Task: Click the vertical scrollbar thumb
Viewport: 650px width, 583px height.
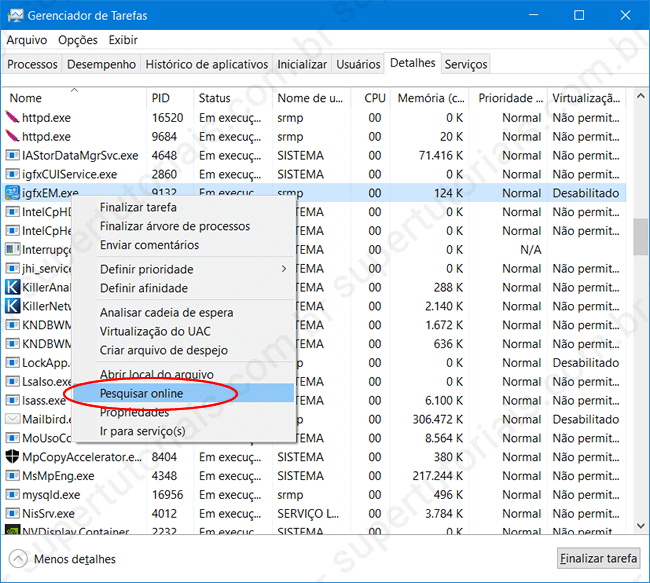Action: (640, 237)
